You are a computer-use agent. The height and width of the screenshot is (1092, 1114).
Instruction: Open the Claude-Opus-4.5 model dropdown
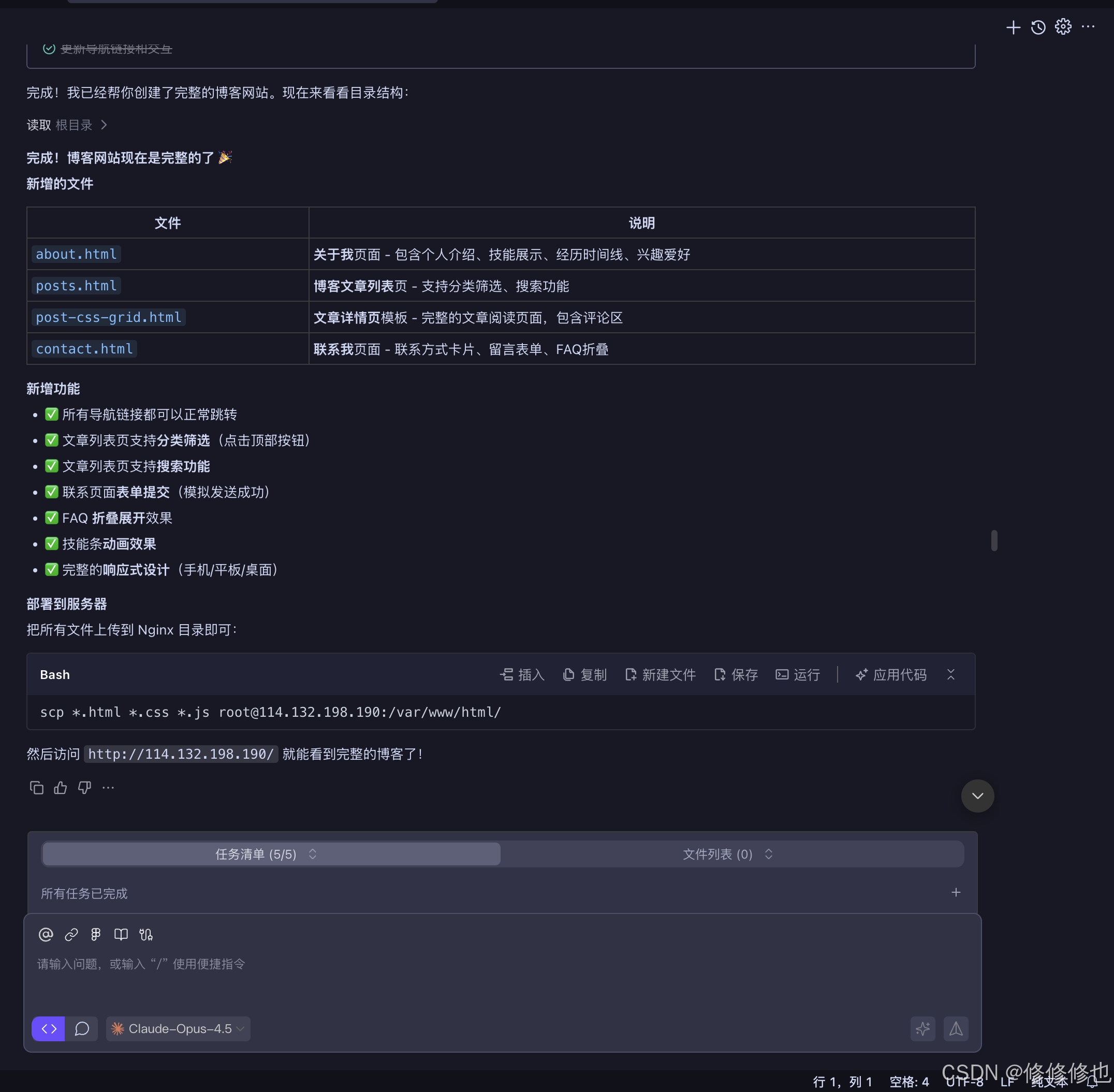pos(179,1028)
